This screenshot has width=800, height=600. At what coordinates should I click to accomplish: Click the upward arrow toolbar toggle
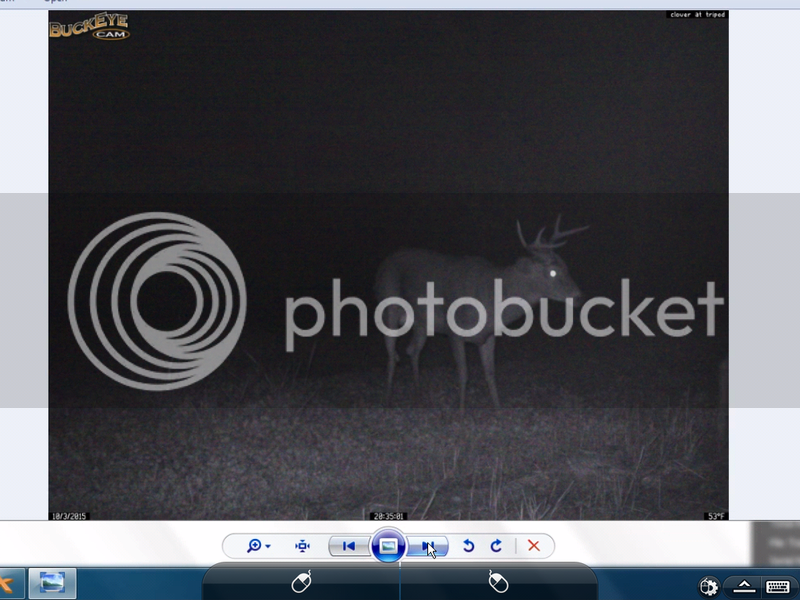coord(744,586)
